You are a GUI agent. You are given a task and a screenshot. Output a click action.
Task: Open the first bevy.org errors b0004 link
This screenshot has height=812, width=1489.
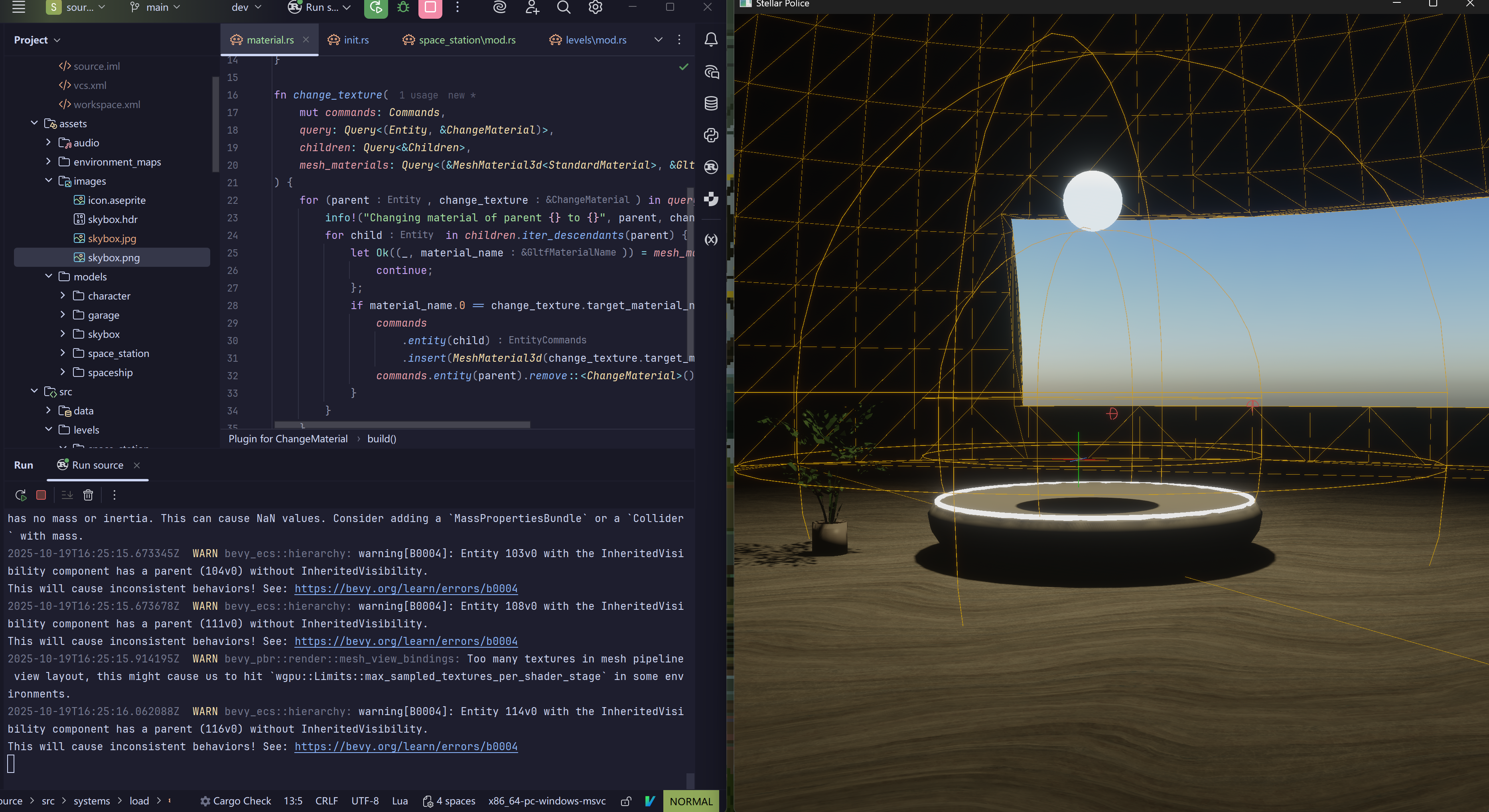point(406,588)
